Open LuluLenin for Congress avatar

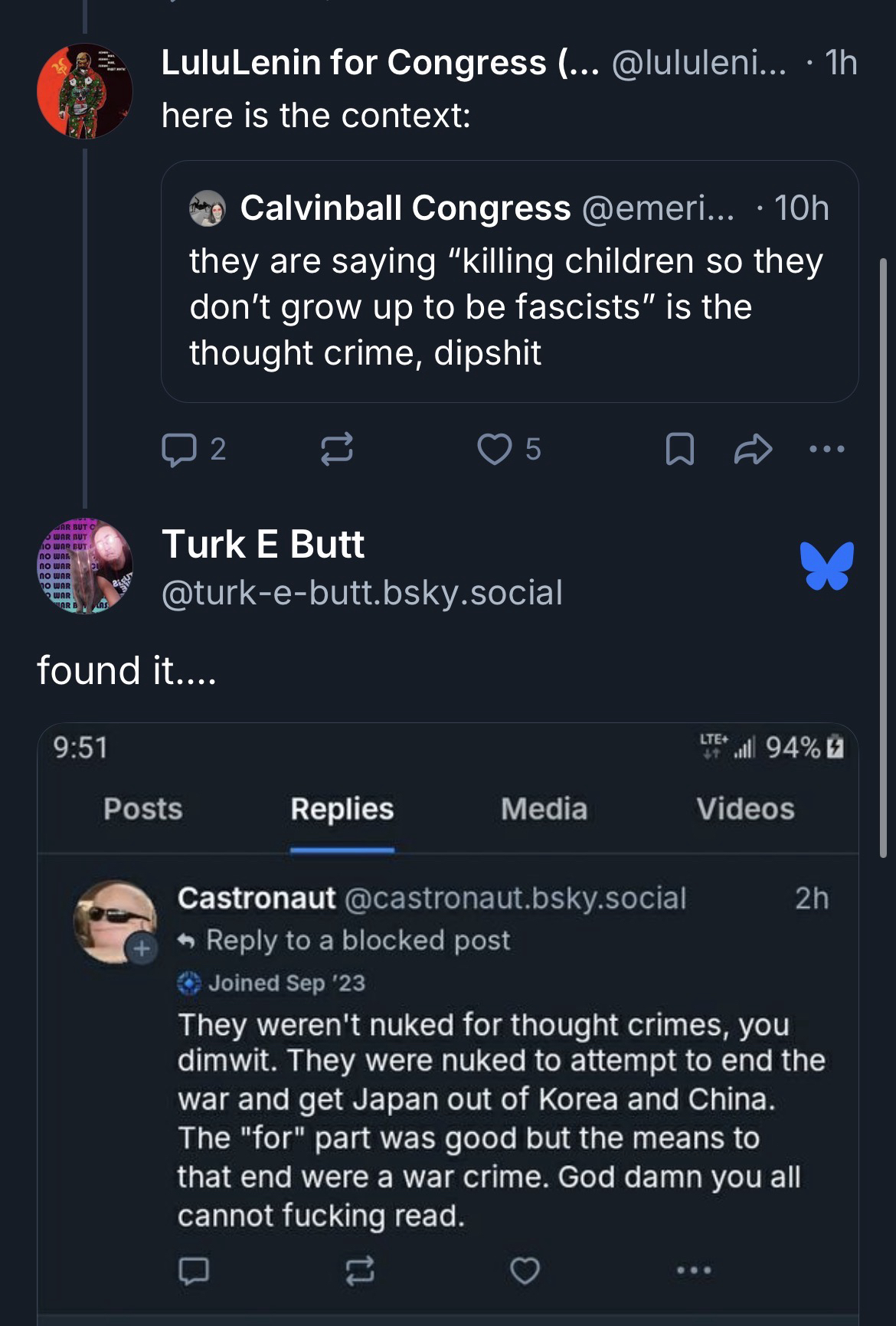click(85, 91)
